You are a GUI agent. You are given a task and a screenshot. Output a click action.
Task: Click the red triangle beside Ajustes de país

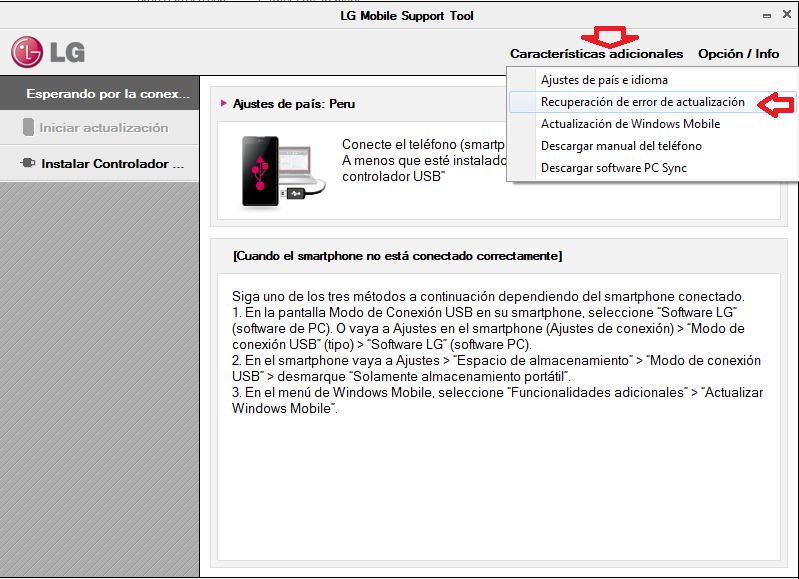coord(224,103)
